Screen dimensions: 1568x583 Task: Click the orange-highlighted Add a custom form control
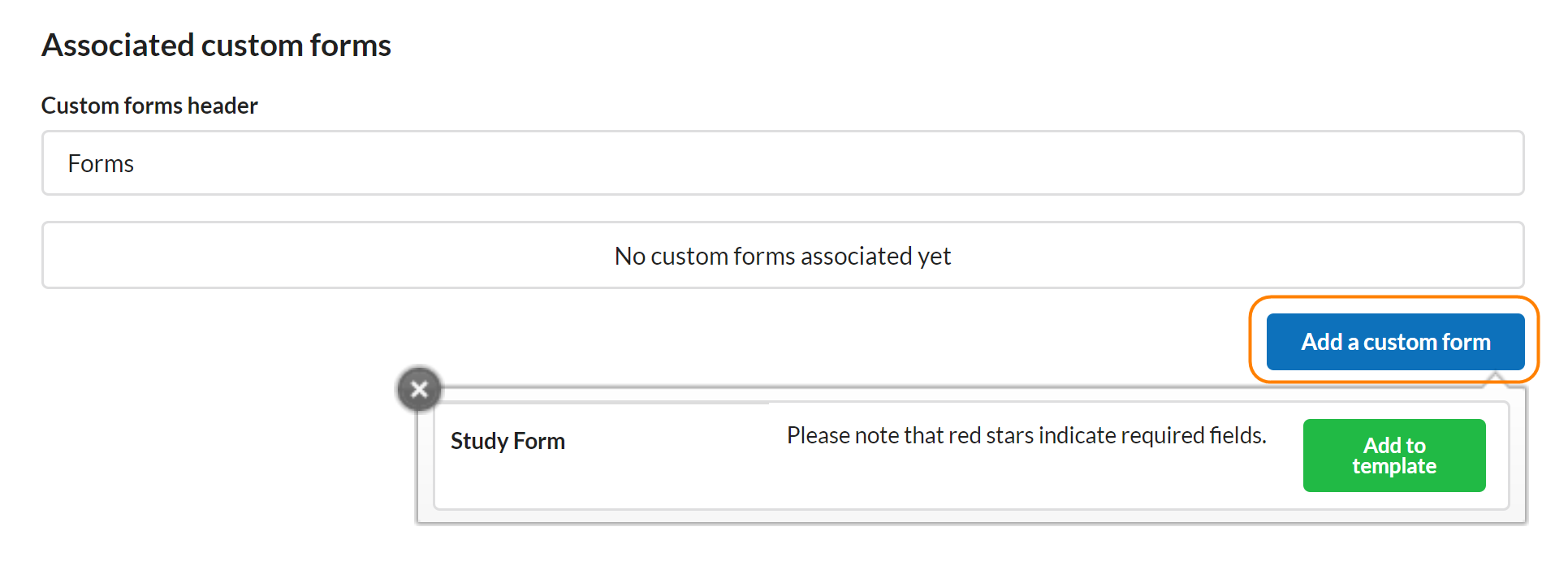(1395, 342)
